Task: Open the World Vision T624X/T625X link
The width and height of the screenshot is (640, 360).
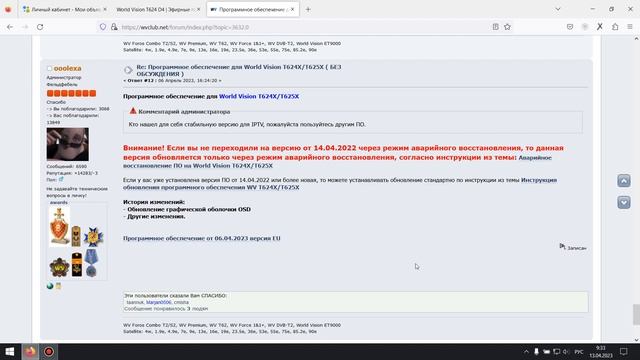Action: 259,96
